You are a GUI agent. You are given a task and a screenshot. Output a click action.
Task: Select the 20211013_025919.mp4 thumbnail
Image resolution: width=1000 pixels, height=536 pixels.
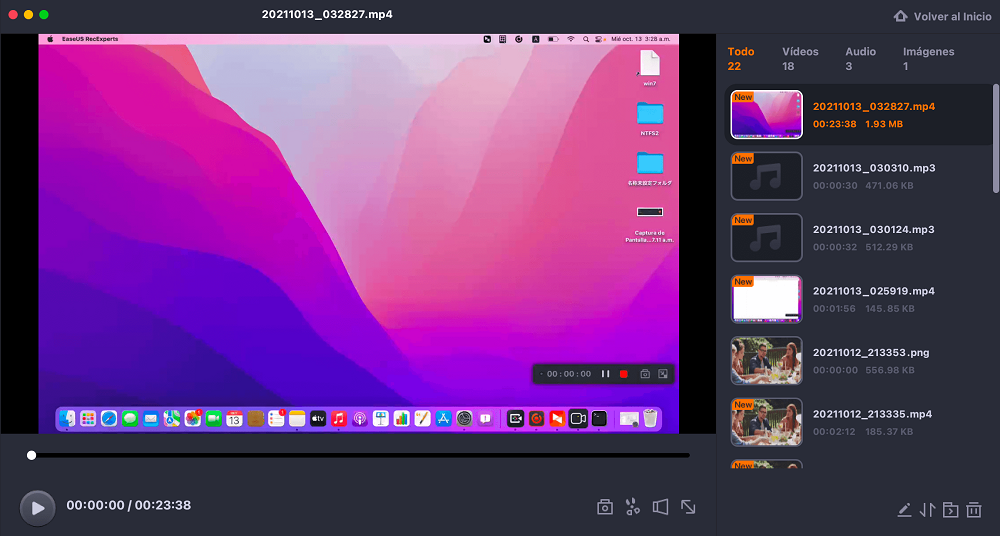[x=766, y=299]
